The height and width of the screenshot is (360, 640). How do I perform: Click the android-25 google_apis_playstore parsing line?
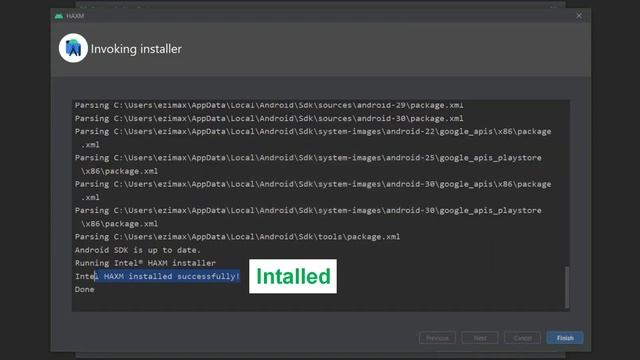point(308,164)
